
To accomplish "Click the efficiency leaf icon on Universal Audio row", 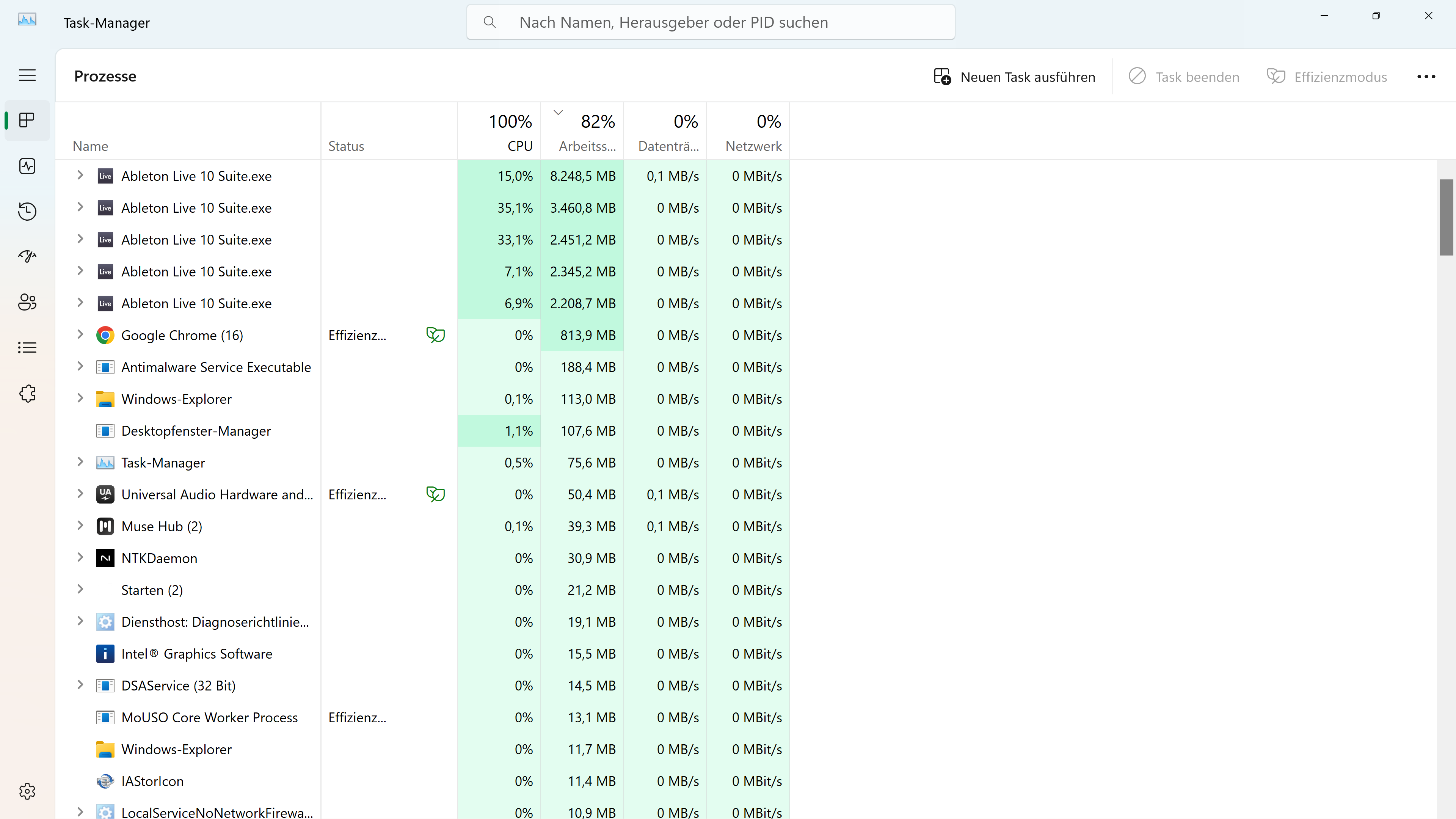I will click(x=435, y=494).
